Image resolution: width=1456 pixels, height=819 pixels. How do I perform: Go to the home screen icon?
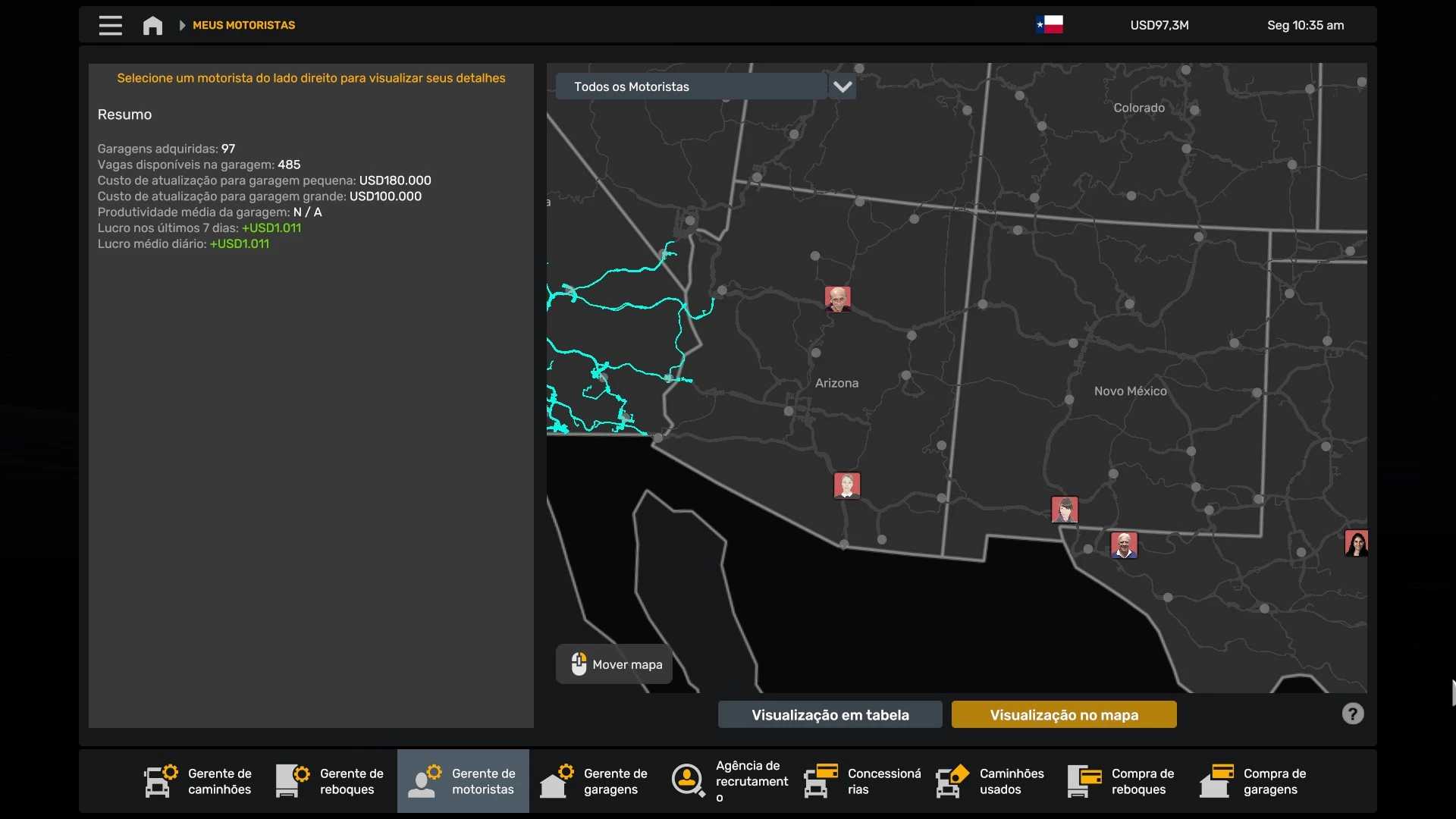(x=152, y=26)
